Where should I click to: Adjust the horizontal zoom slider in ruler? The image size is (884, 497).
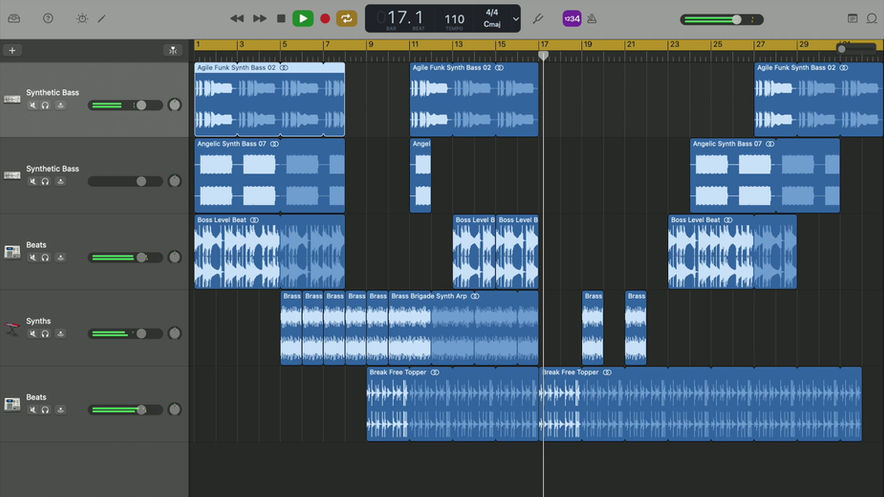click(842, 49)
